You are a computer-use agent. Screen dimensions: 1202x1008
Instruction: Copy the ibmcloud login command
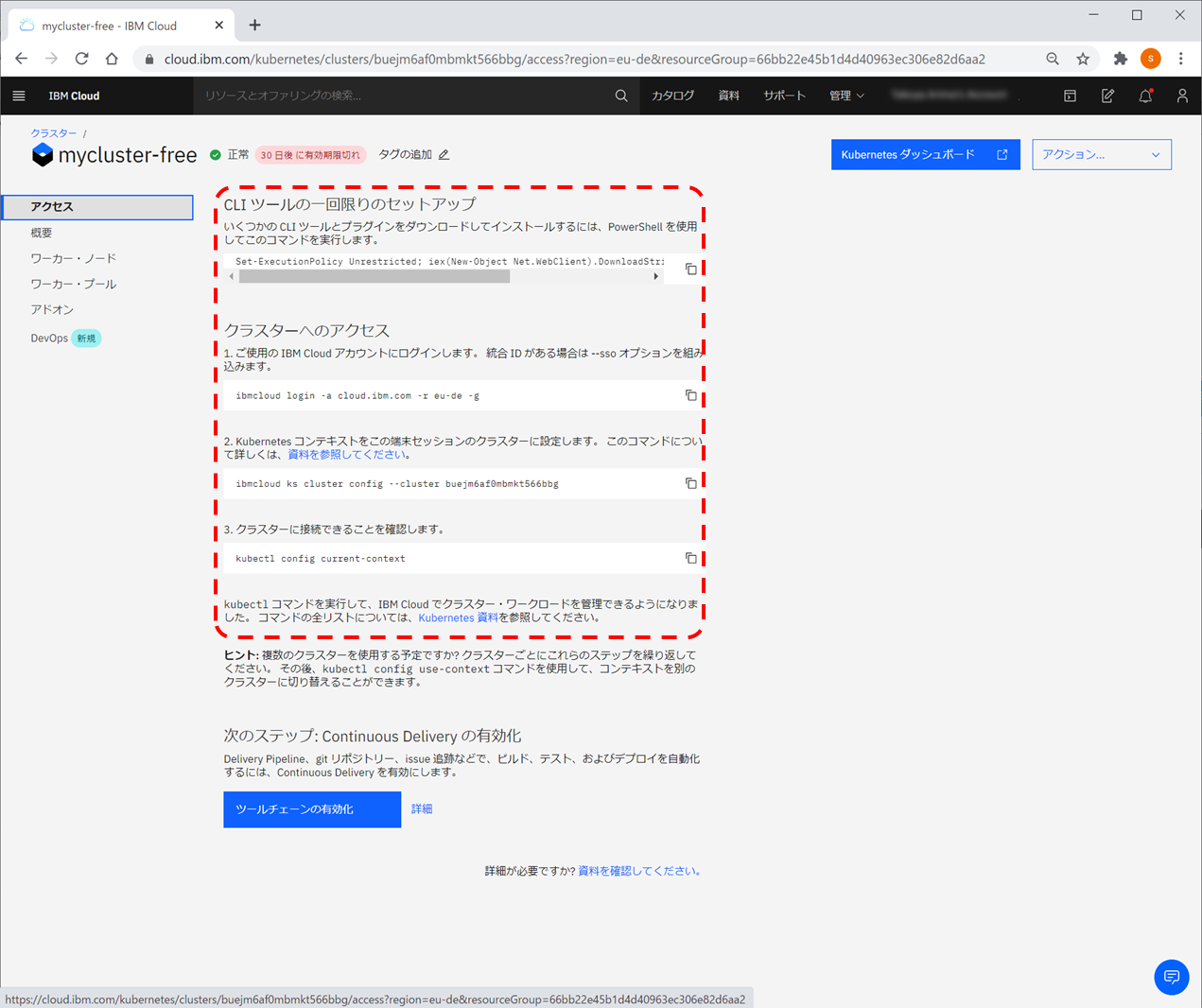point(691,395)
